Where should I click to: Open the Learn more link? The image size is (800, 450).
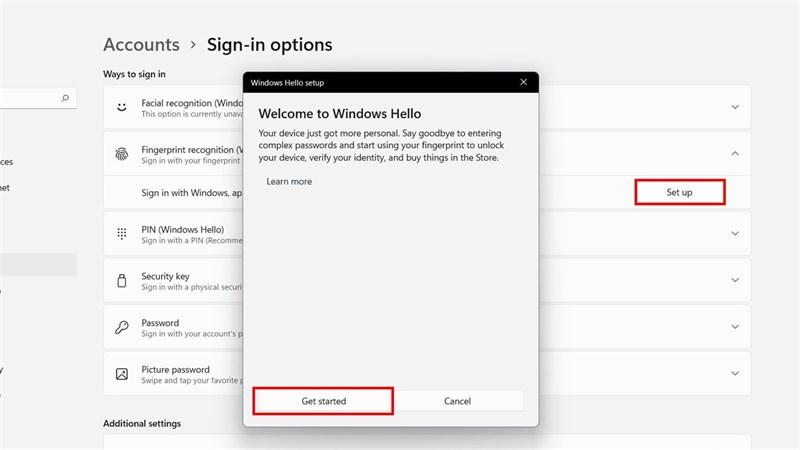(289, 182)
